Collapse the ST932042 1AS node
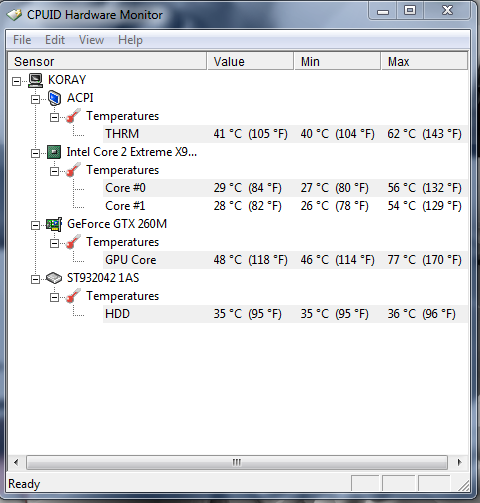This screenshot has height=503, width=480. tap(35, 279)
